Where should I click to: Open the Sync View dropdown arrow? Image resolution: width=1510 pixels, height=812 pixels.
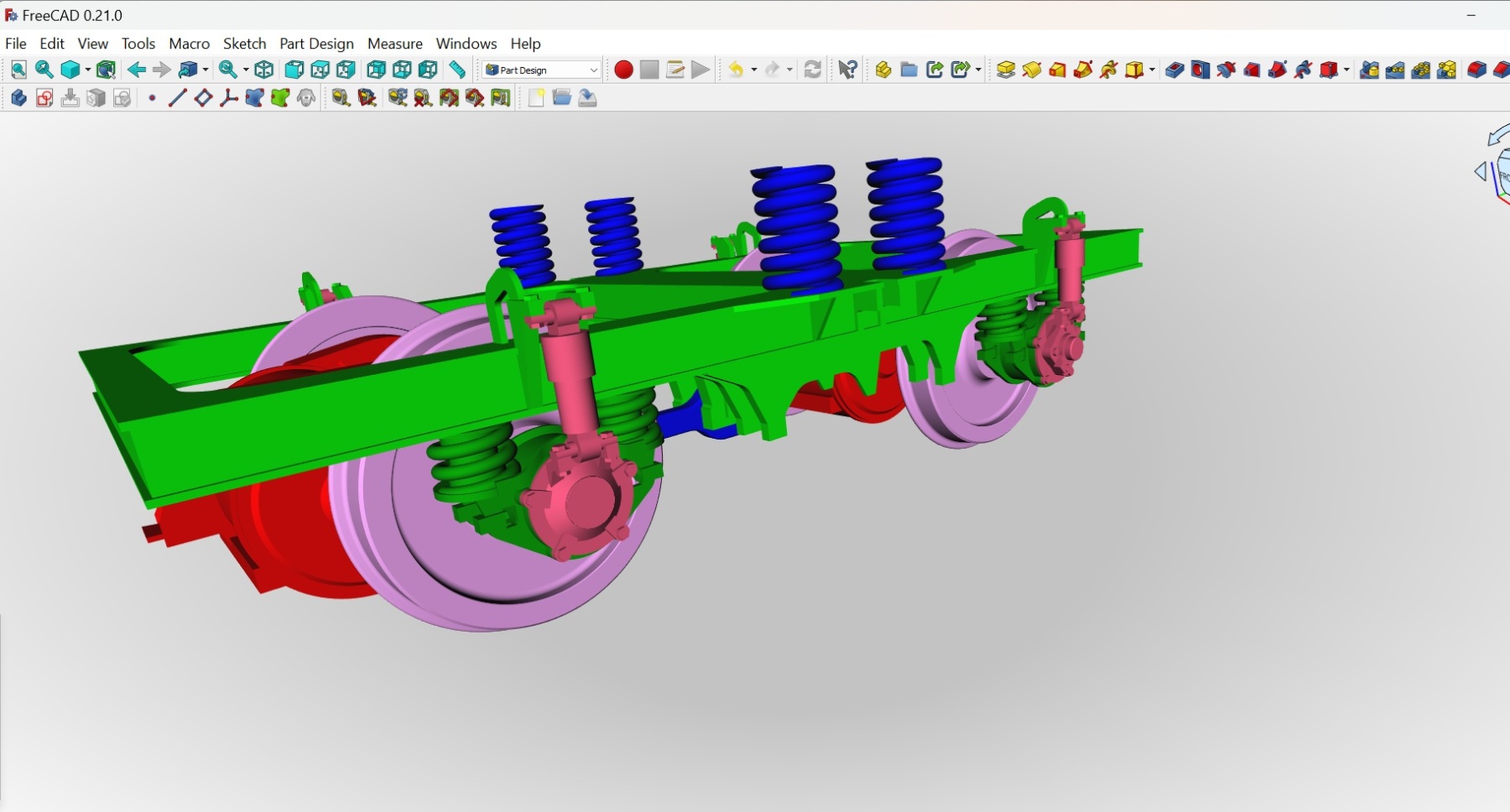pos(245,70)
